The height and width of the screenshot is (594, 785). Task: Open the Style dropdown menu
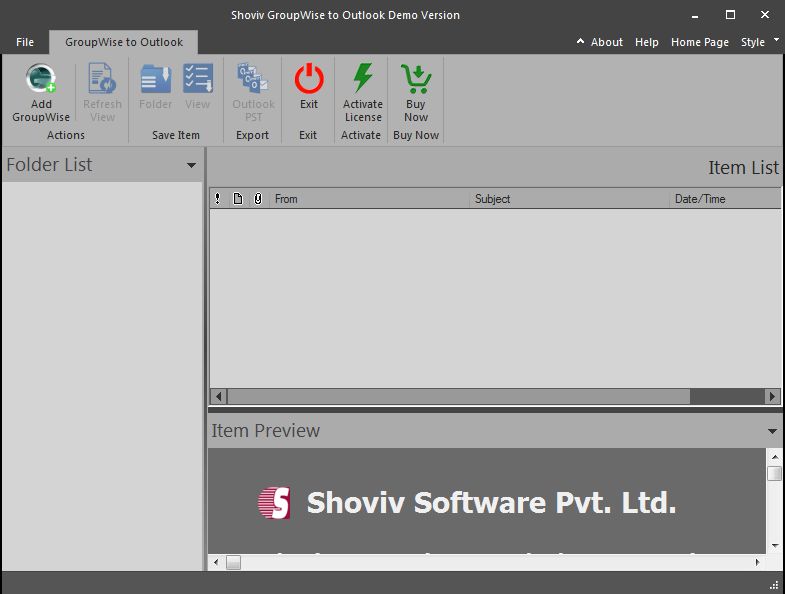[x=753, y=42]
